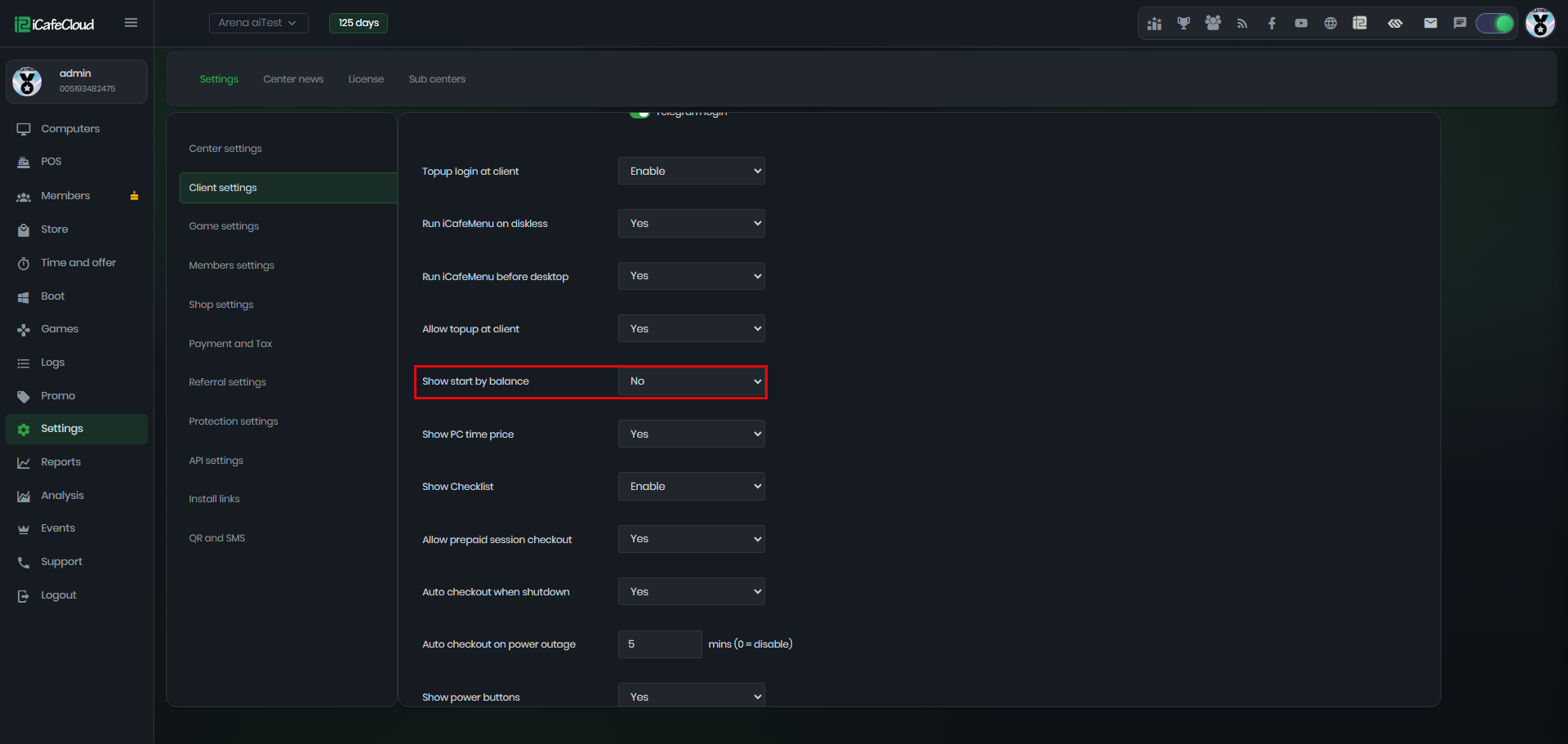Switch to the Sub centers tab
Screen dimensions: 1568x744
(437, 79)
